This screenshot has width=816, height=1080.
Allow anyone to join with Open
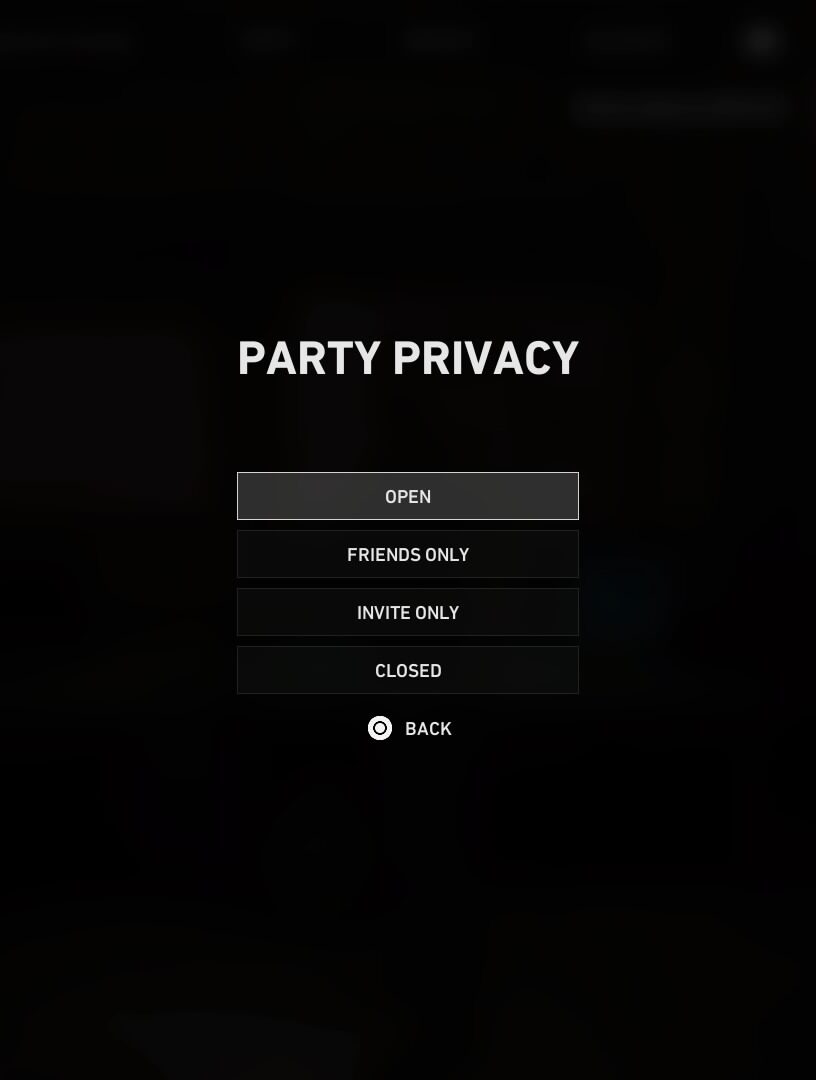[408, 496]
